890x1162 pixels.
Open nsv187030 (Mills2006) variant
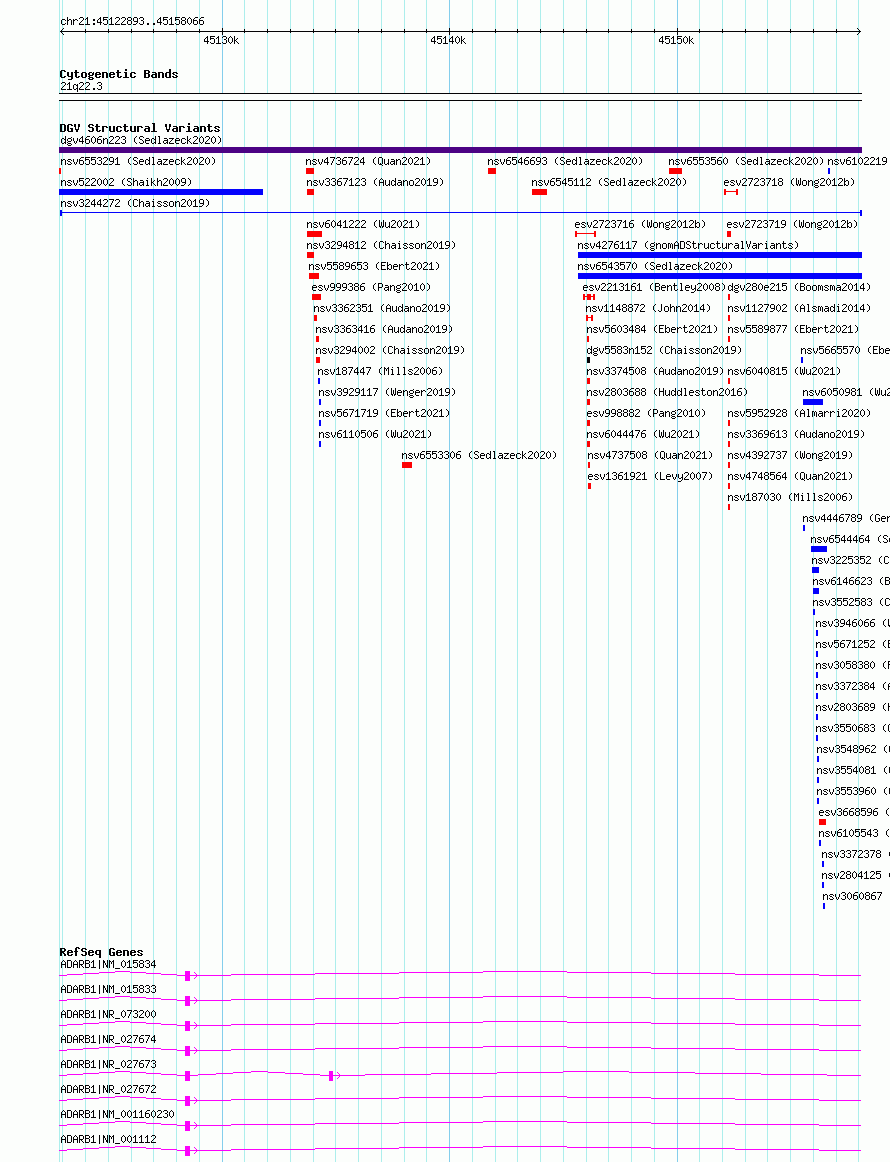tap(790, 497)
